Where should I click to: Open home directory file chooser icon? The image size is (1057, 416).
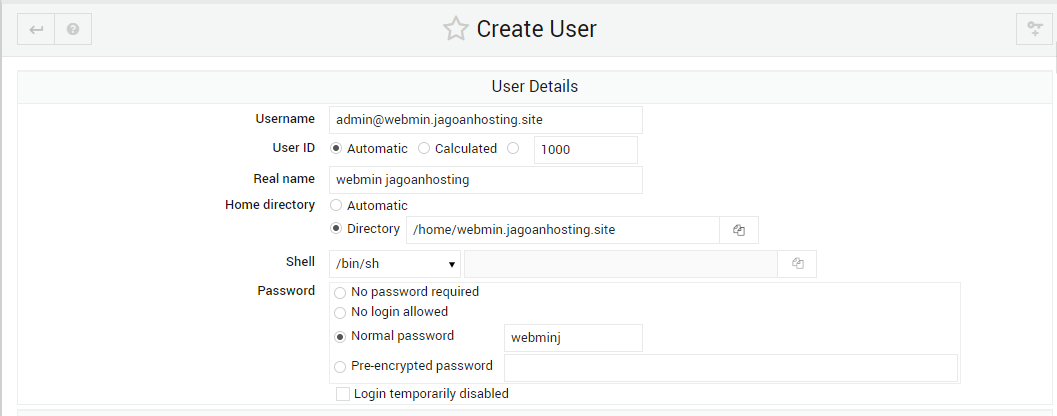click(739, 230)
